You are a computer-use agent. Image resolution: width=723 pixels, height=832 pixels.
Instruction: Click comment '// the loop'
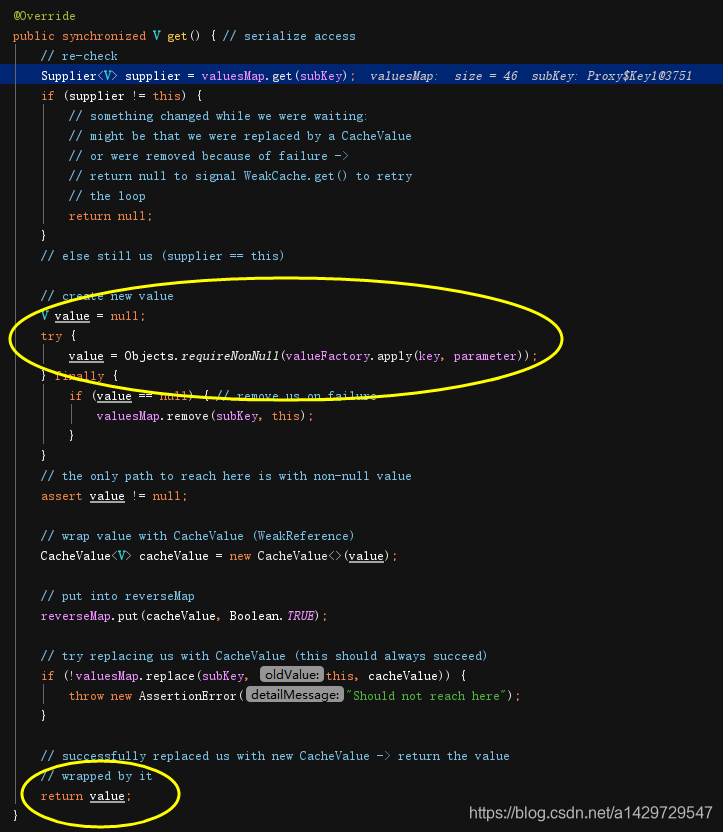click(107, 196)
